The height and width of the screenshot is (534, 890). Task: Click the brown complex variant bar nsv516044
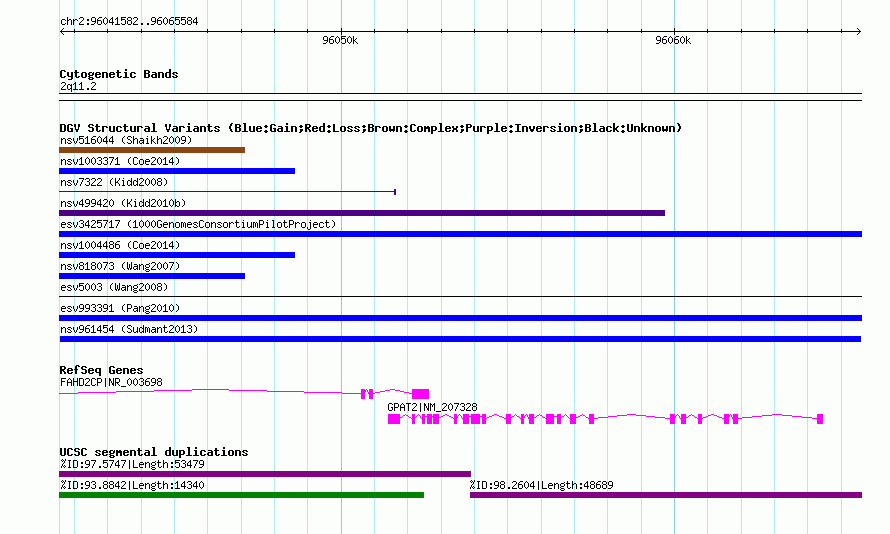tap(152, 150)
